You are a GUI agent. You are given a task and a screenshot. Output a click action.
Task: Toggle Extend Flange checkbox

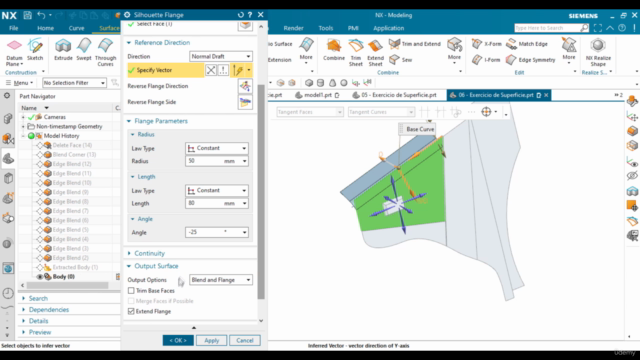[131, 311]
